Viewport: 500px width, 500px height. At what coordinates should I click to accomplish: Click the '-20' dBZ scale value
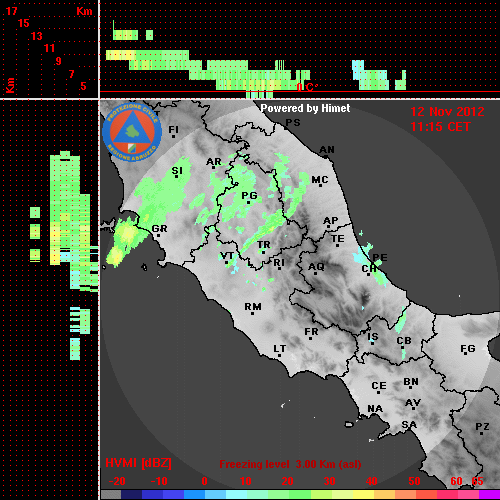[117, 481]
